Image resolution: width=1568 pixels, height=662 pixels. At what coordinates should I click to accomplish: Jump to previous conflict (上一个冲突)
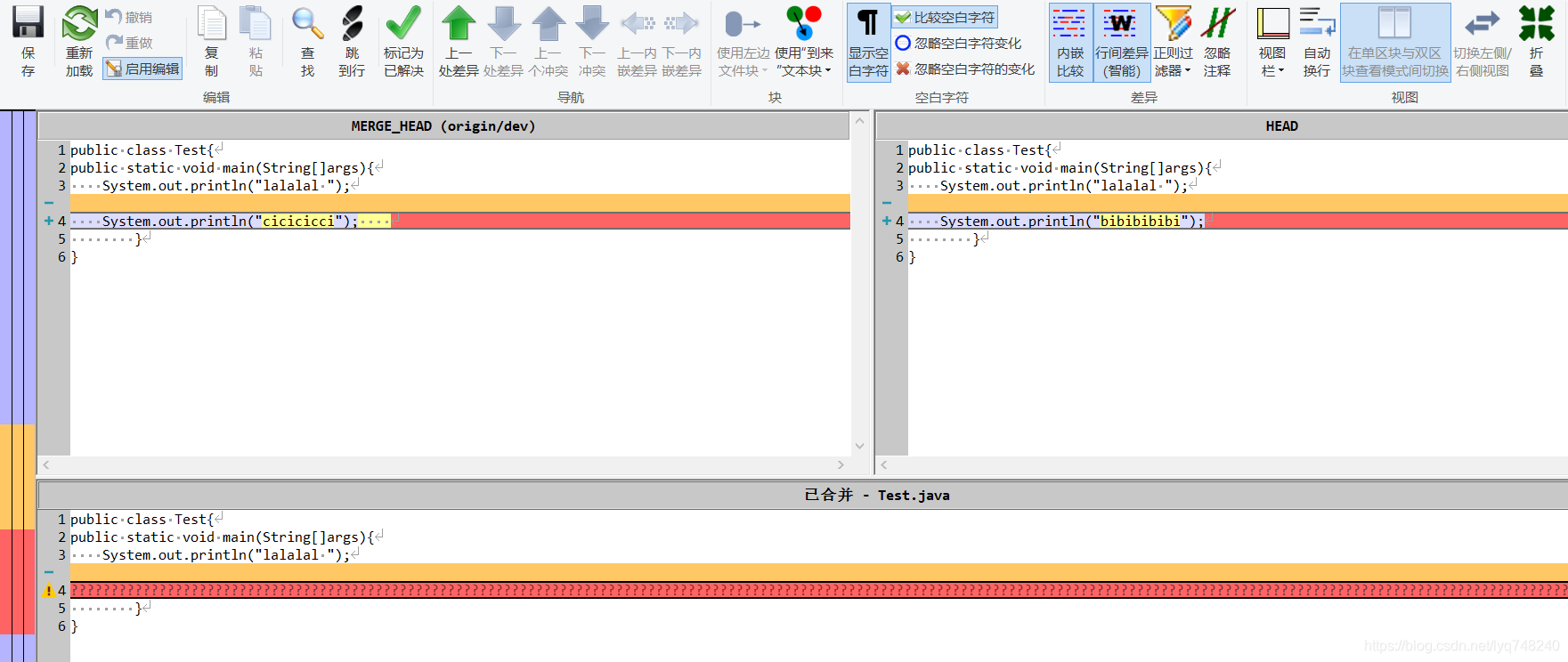coord(548,24)
